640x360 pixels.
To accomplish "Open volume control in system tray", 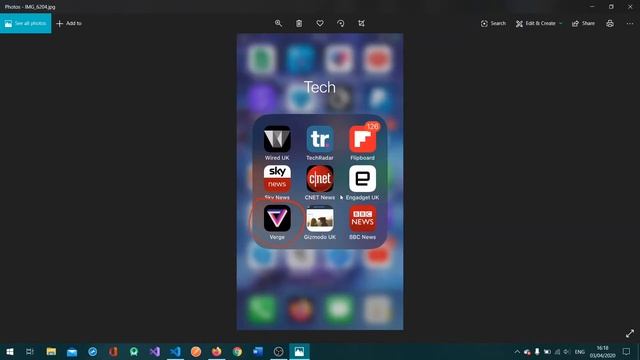I will click(567, 351).
